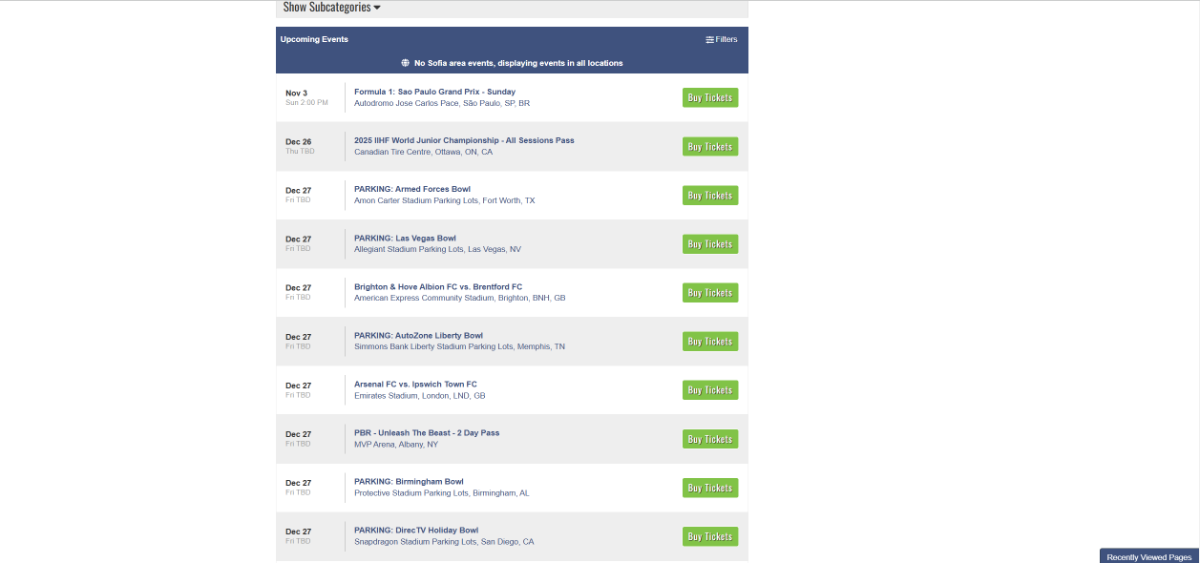Open 2025 IIHF World Junior Championship event link
Screen dimensions: 1200x563
click(464, 140)
